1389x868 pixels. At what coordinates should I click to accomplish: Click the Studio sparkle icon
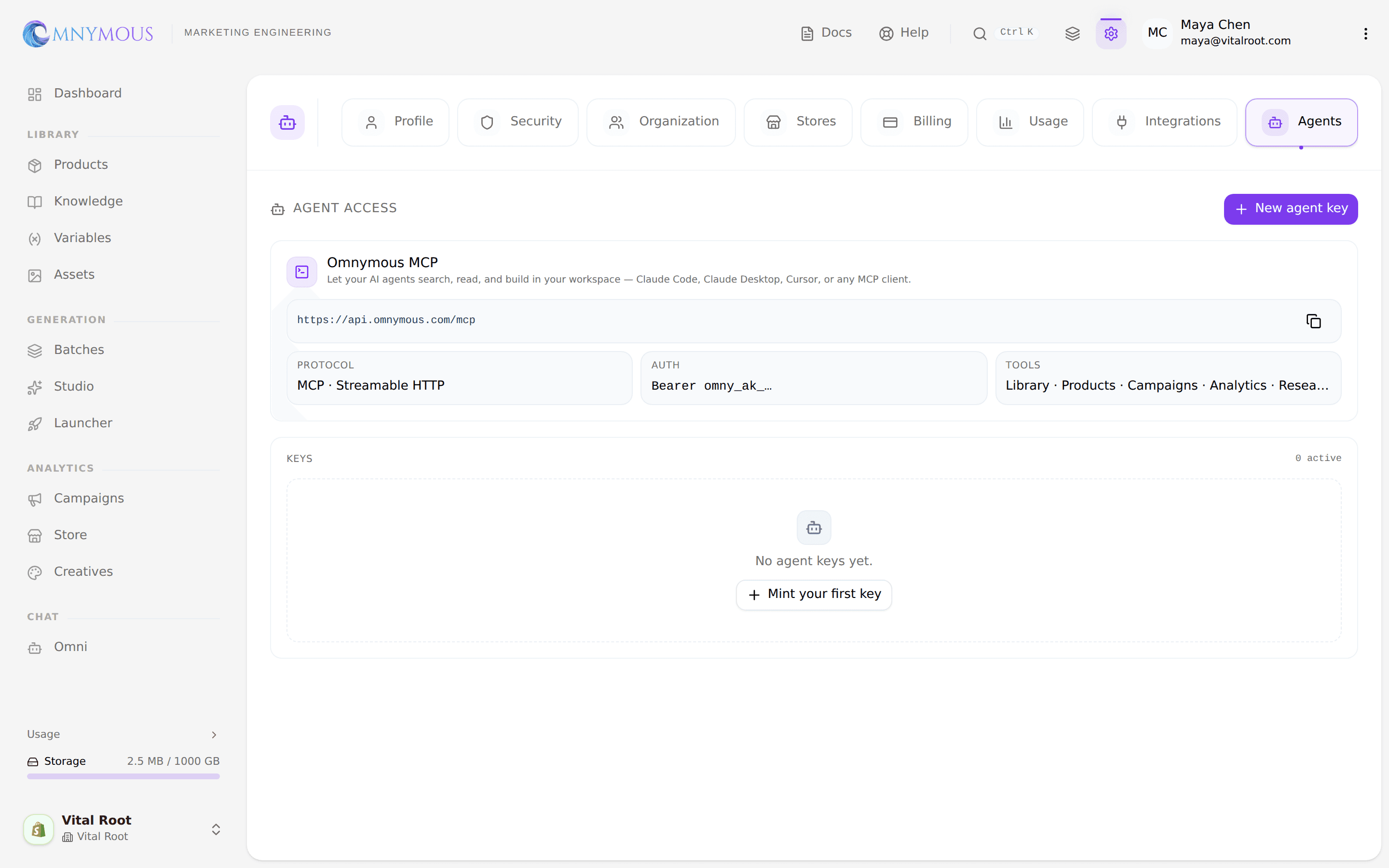click(35, 388)
